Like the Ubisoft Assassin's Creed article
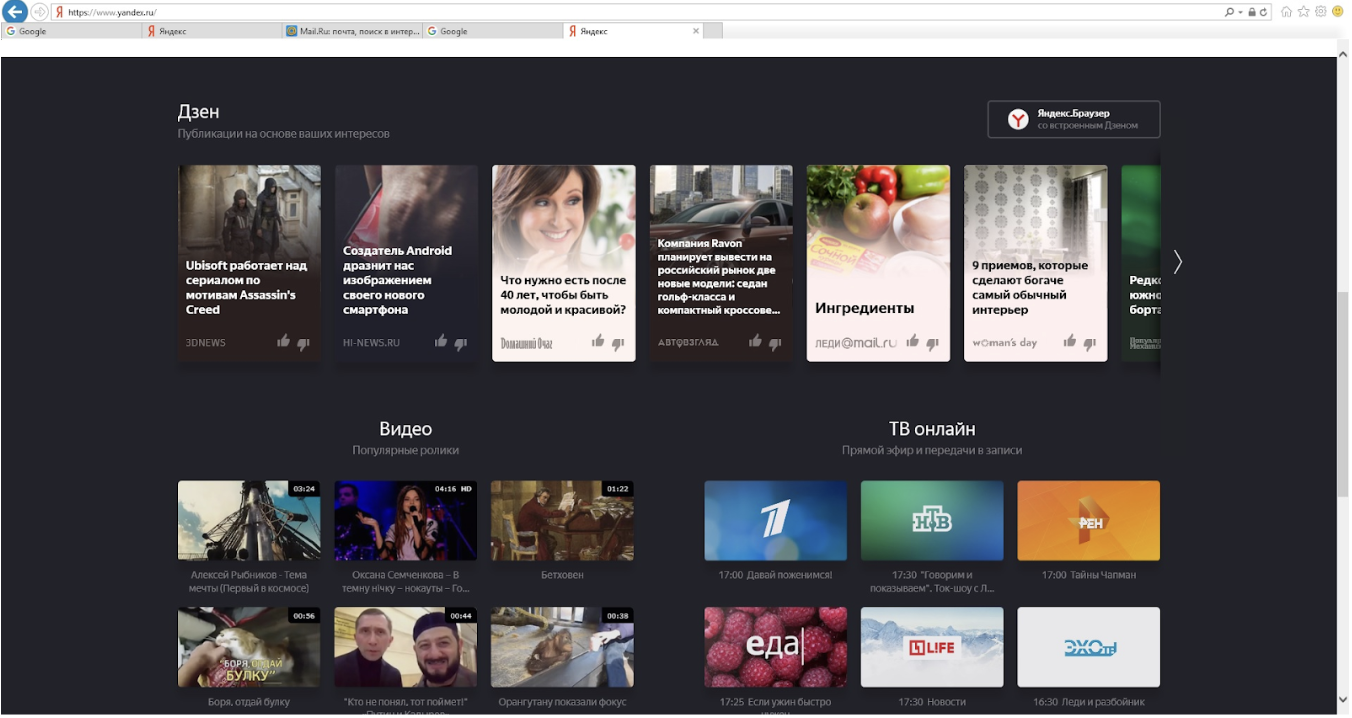The image size is (1352, 718). [284, 342]
